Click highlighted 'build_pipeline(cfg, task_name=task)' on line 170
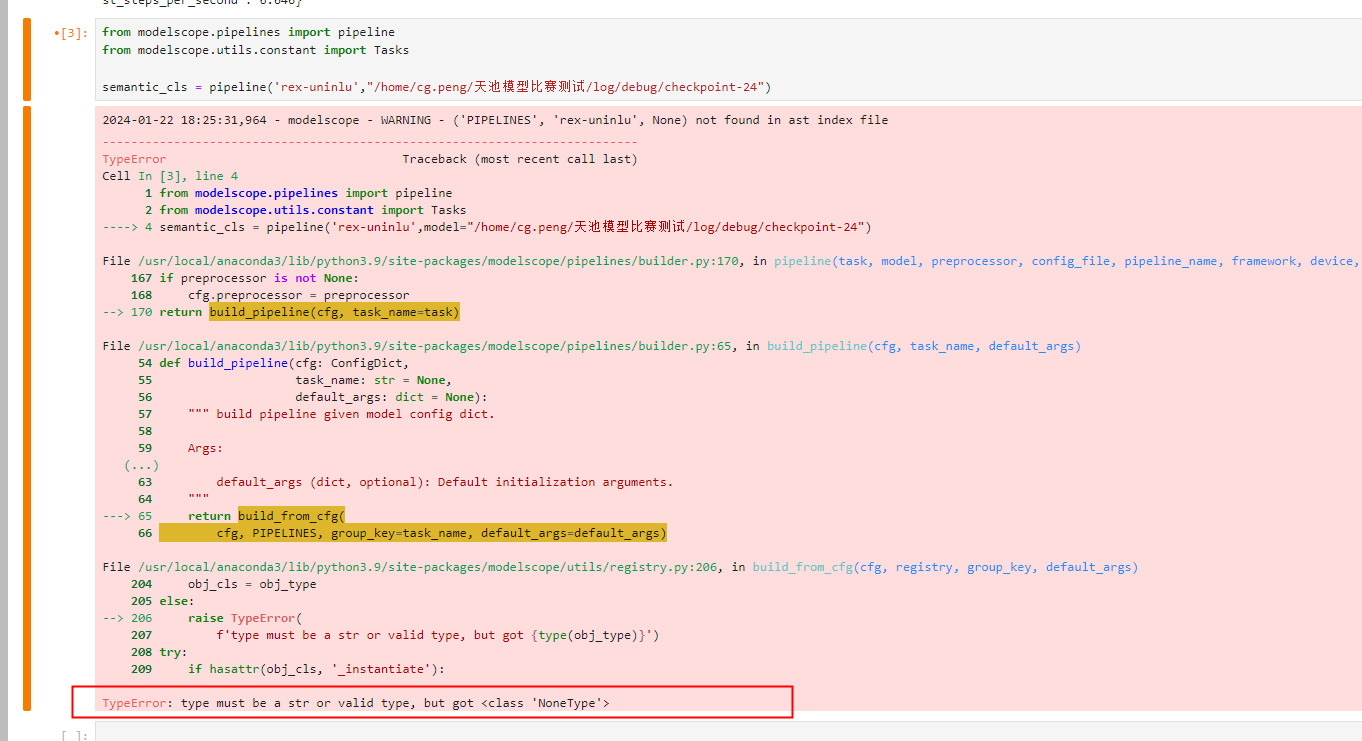Viewport: 1362px width, 741px height. pyautogui.click(x=334, y=312)
